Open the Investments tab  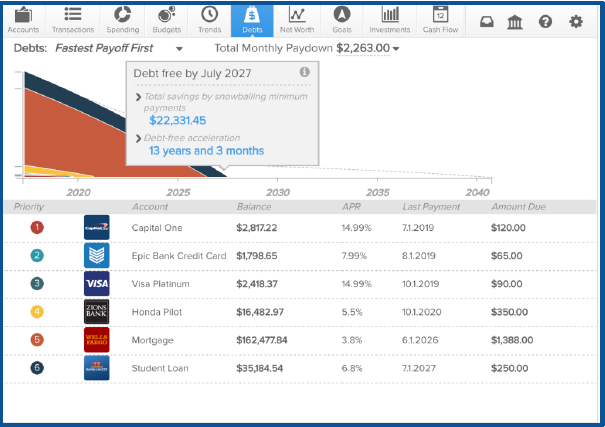(390, 21)
